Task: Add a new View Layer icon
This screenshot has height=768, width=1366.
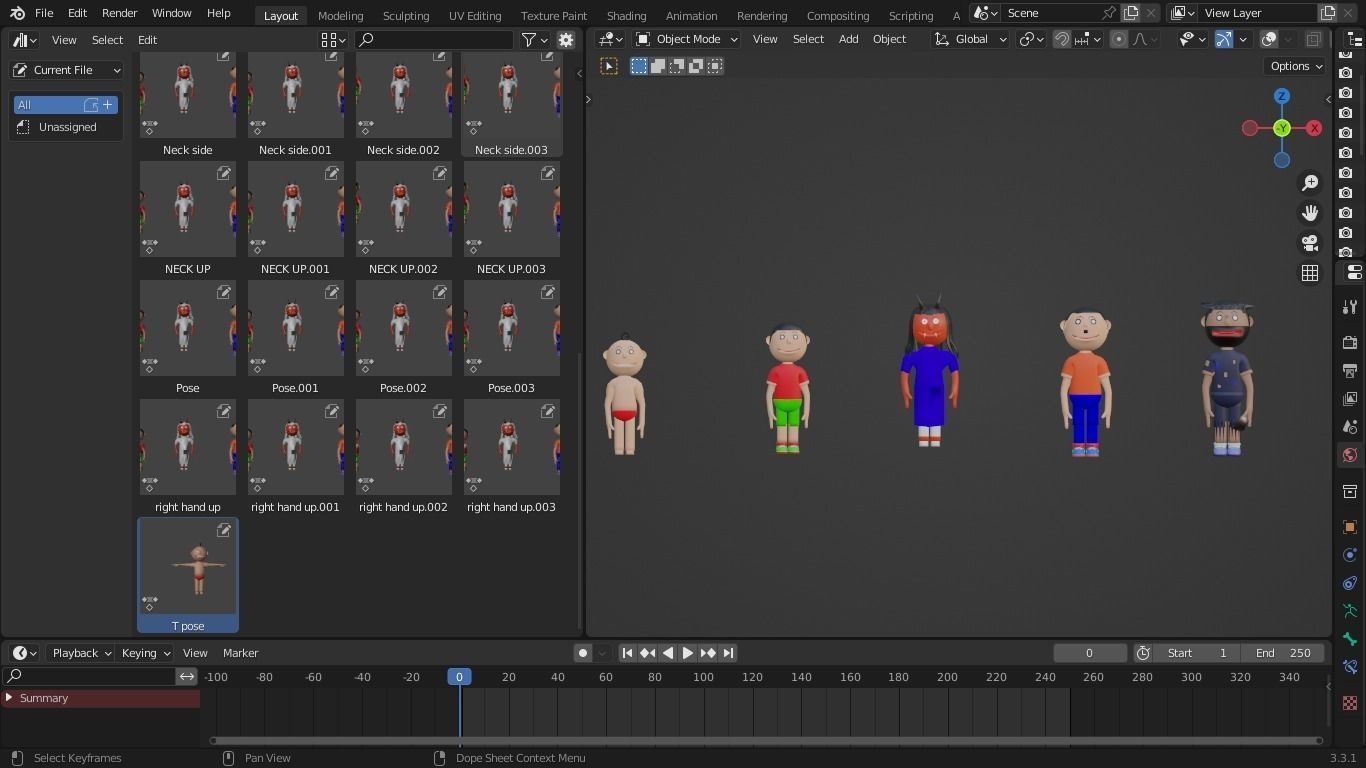Action: [x=1328, y=13]
